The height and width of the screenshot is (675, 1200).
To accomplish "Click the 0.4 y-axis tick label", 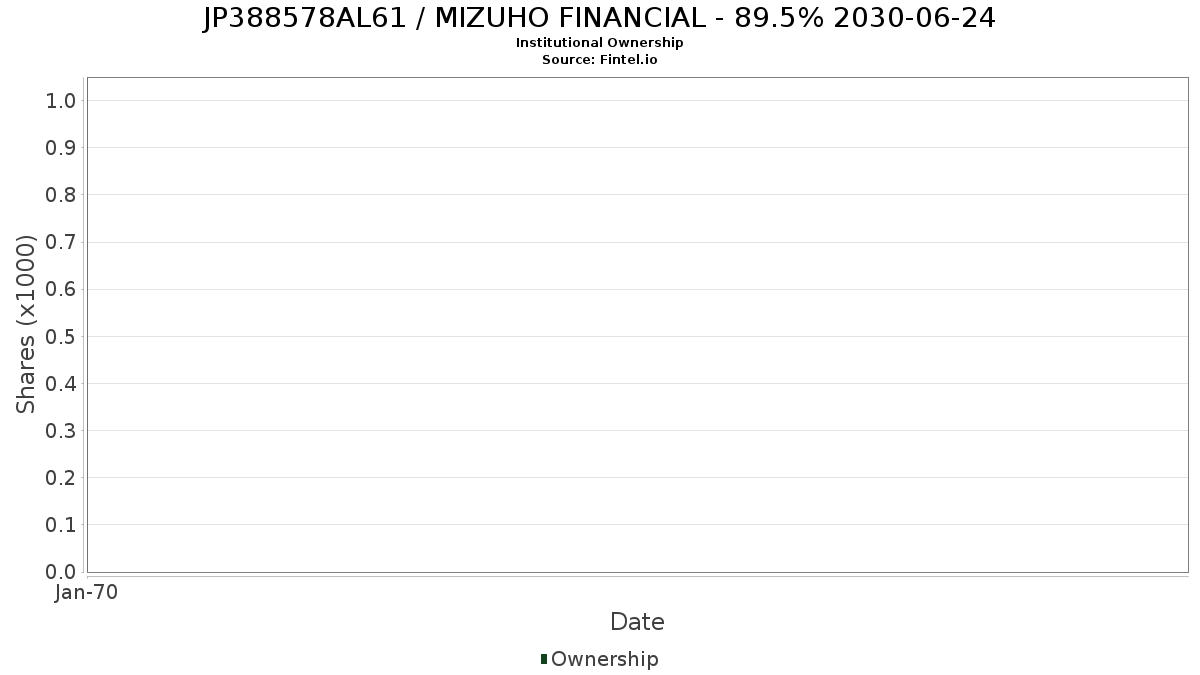I will point(60,384).
